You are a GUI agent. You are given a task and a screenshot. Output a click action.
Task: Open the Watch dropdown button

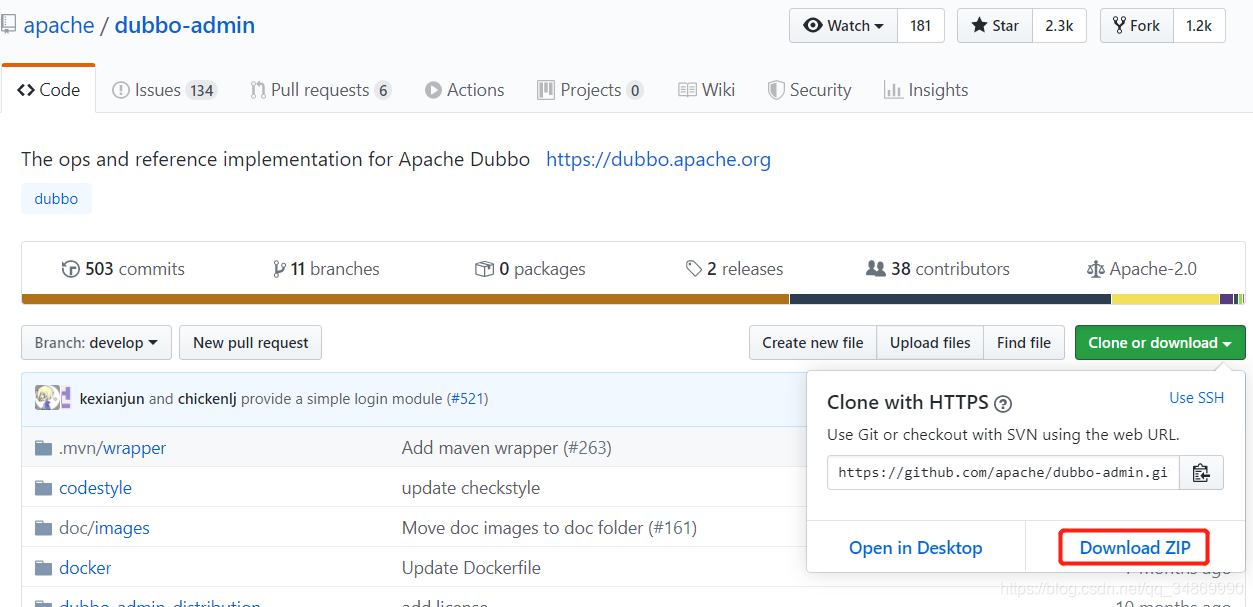[x=844, y=26]
